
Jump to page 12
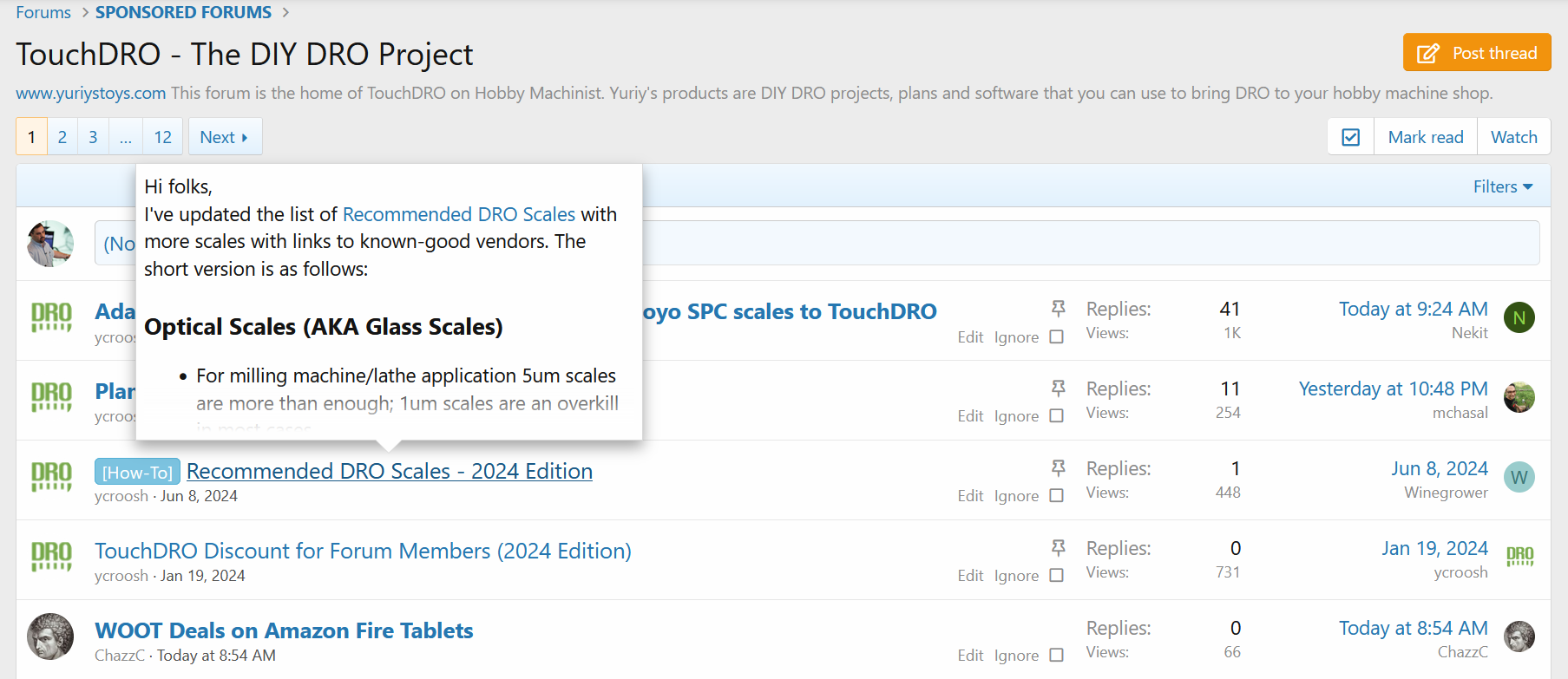(163, 137)
